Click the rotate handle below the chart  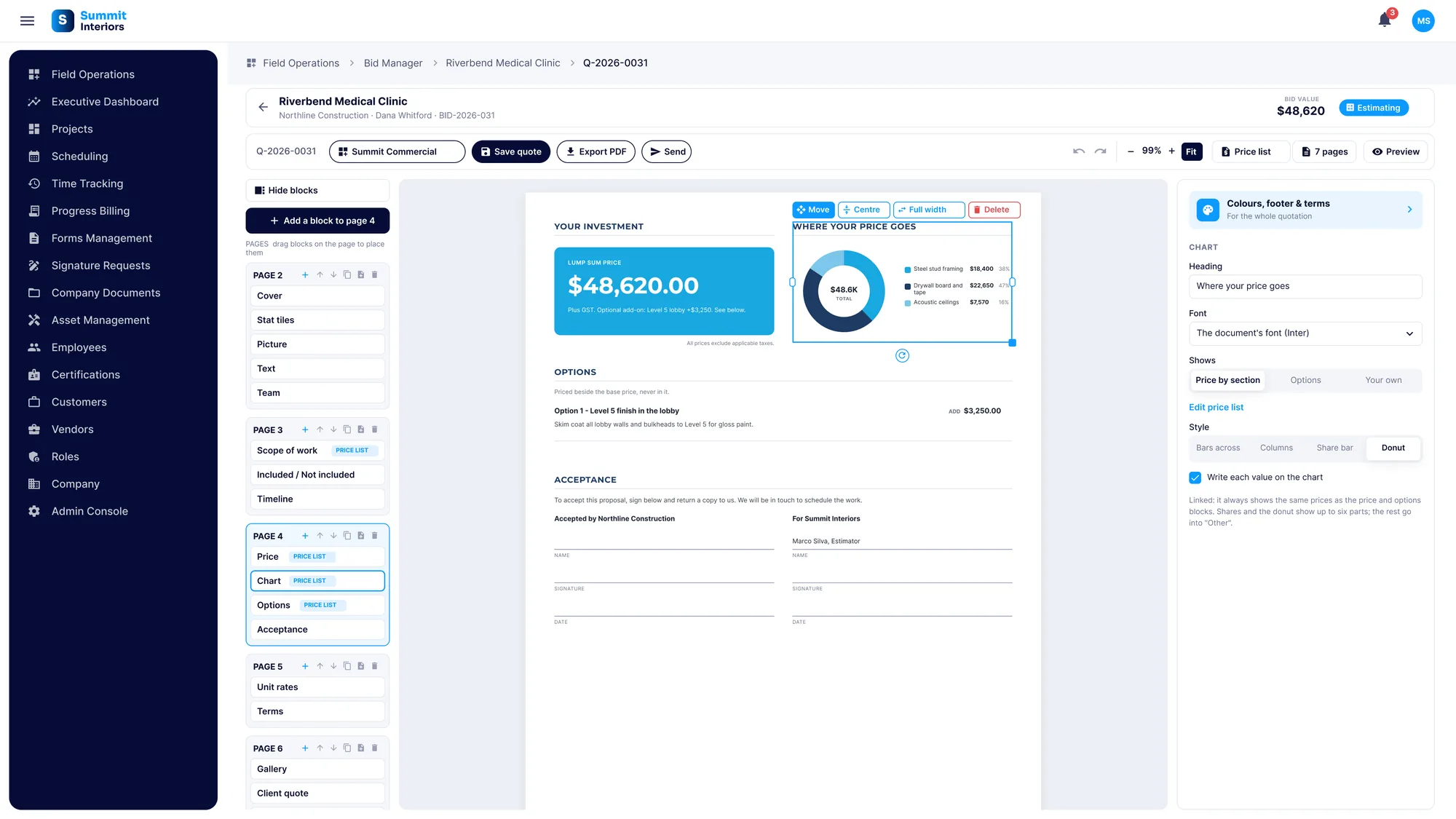click(902, 355)
